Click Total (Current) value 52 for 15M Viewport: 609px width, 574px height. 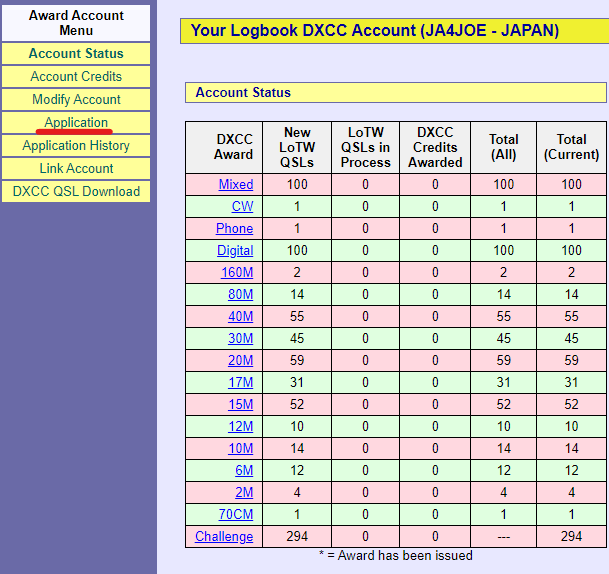coord(571,404)
